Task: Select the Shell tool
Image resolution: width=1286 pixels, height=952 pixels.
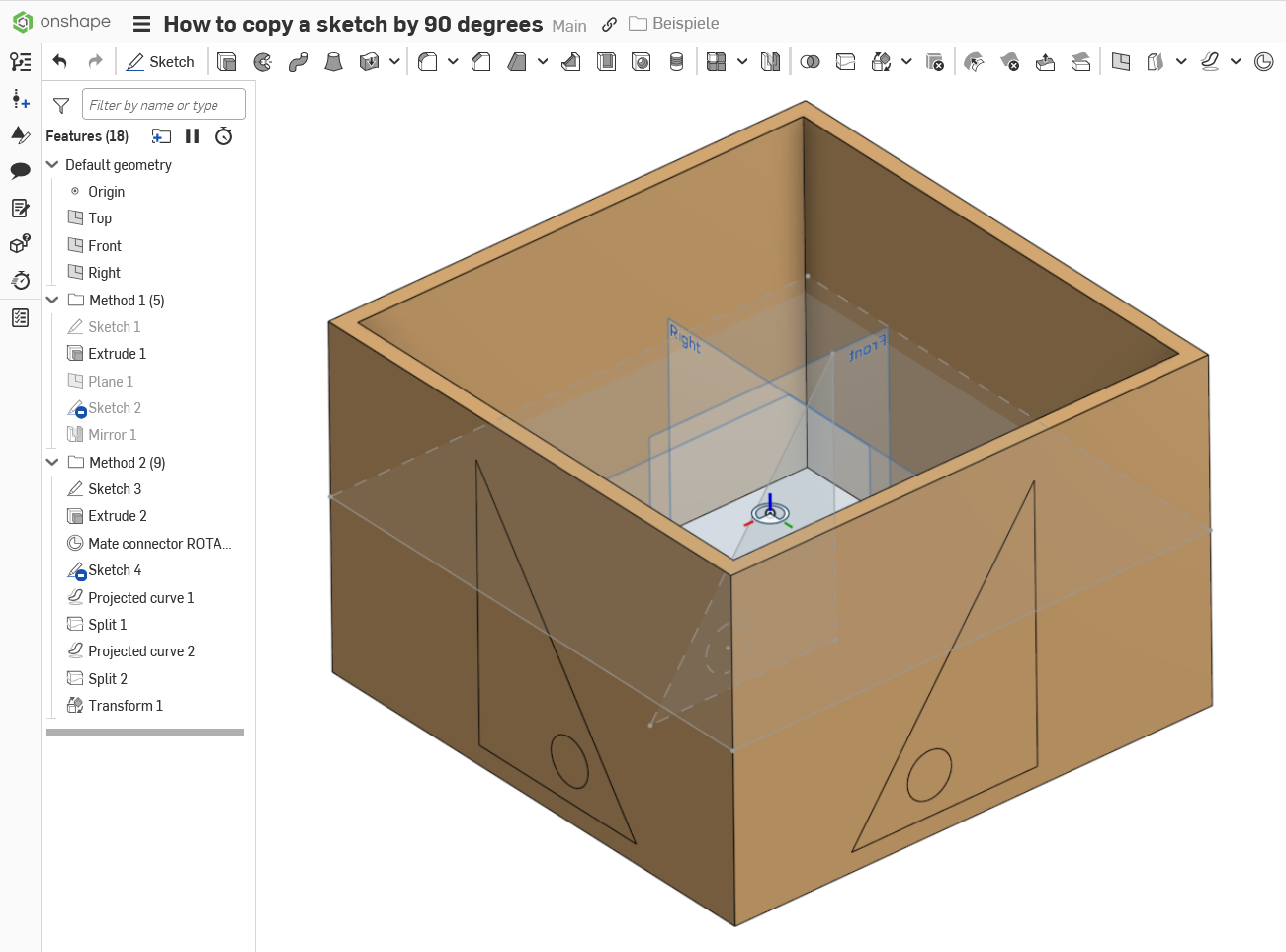Action: 607,61
